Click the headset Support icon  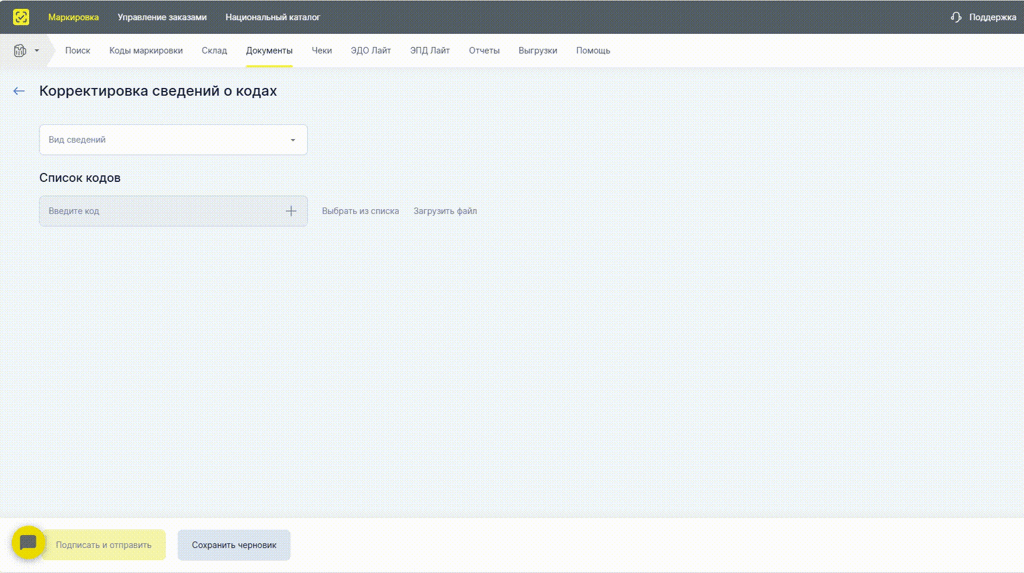tap(956, 17)
